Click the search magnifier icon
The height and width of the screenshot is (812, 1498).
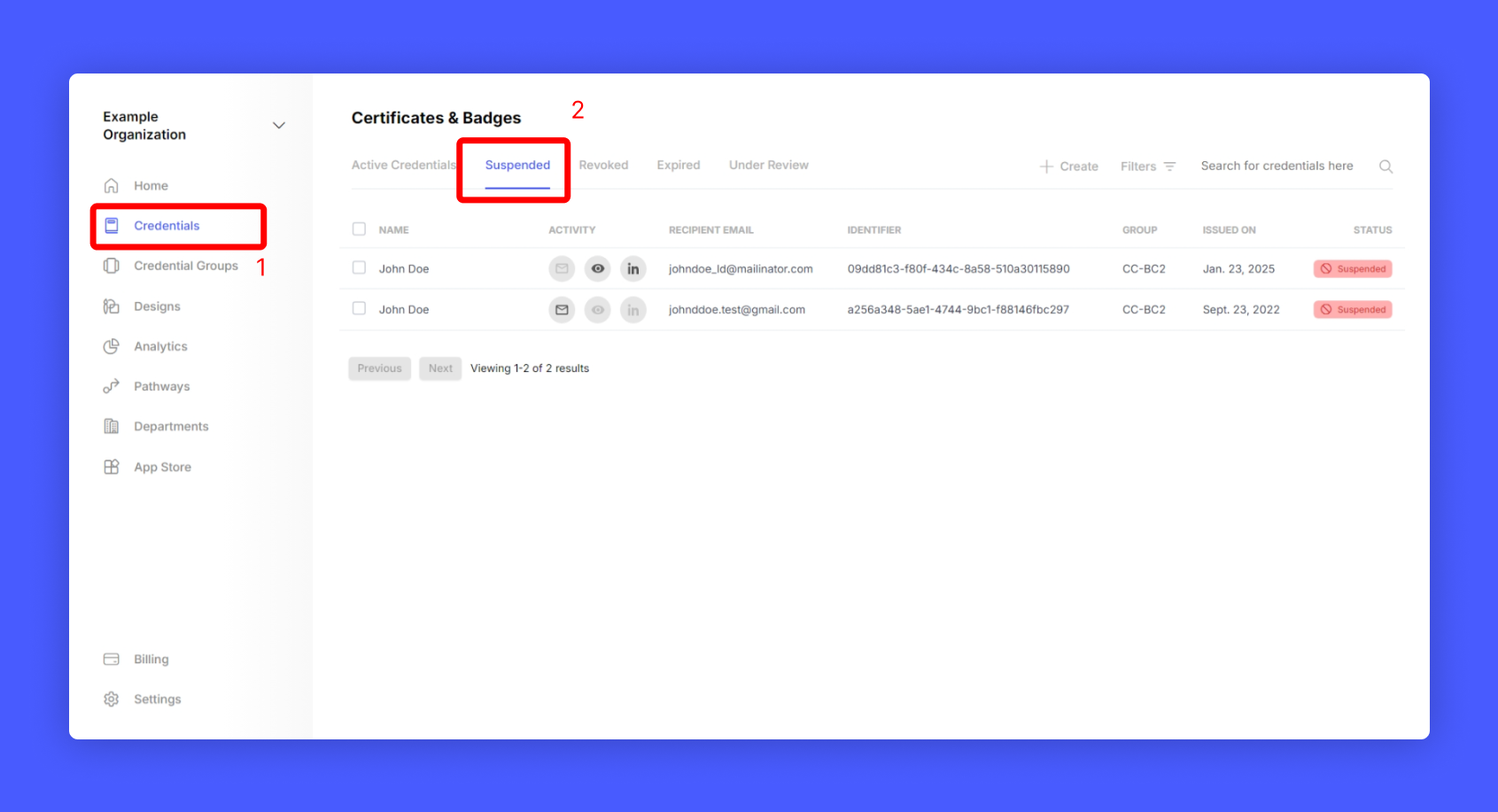pos(1385,166)
